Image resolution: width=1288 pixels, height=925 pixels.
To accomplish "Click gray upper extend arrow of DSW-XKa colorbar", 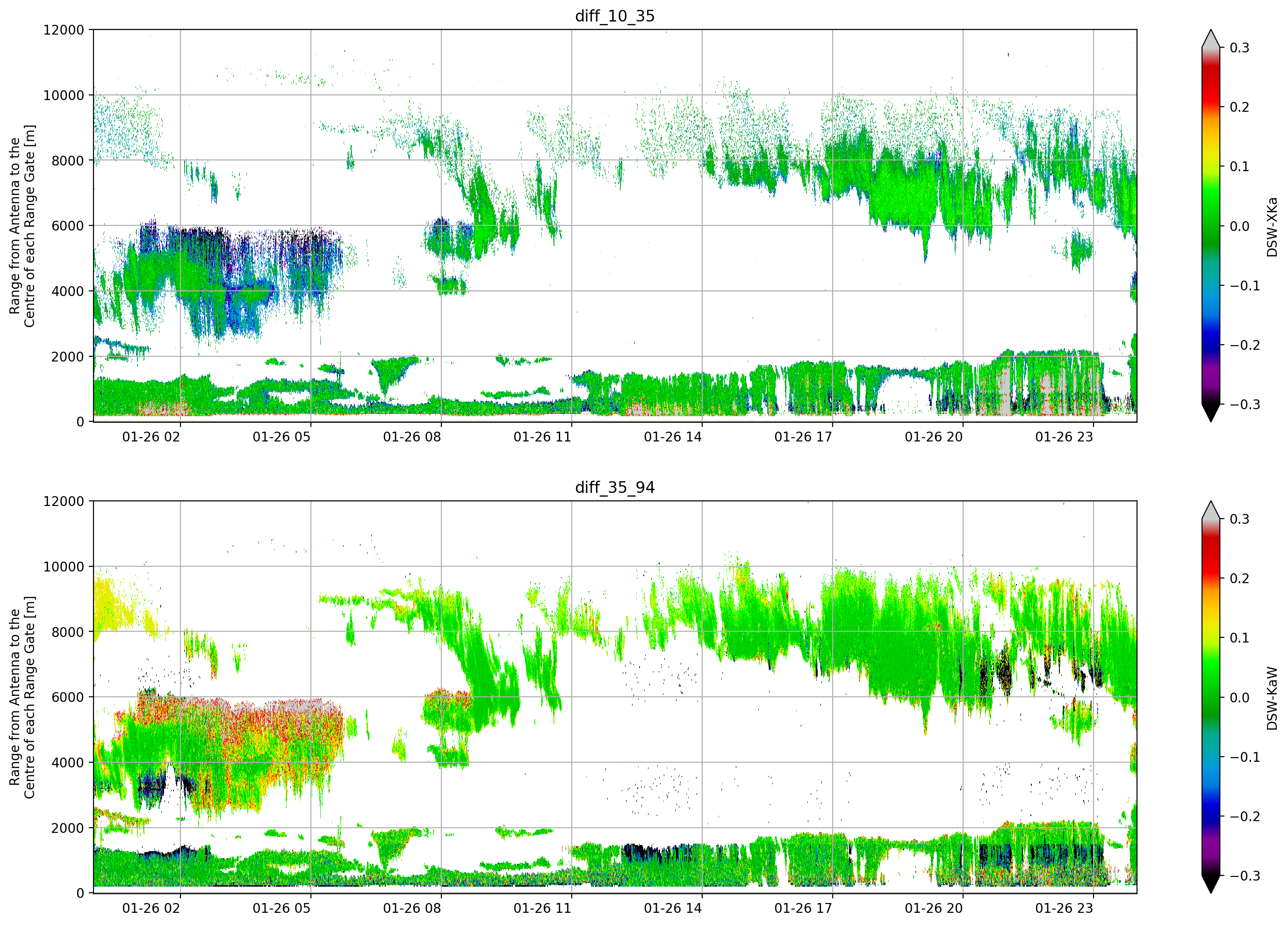I will coord(1211,40).
